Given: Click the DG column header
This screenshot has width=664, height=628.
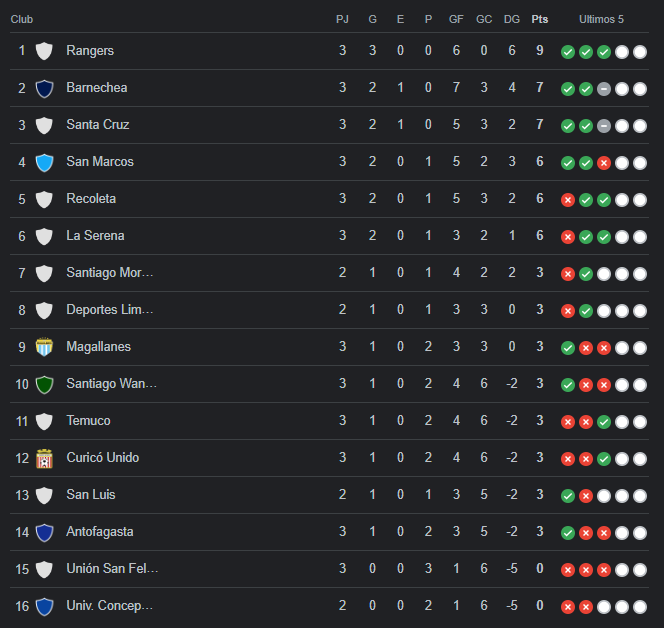Looking at the screenshot, I should [512, 19].
